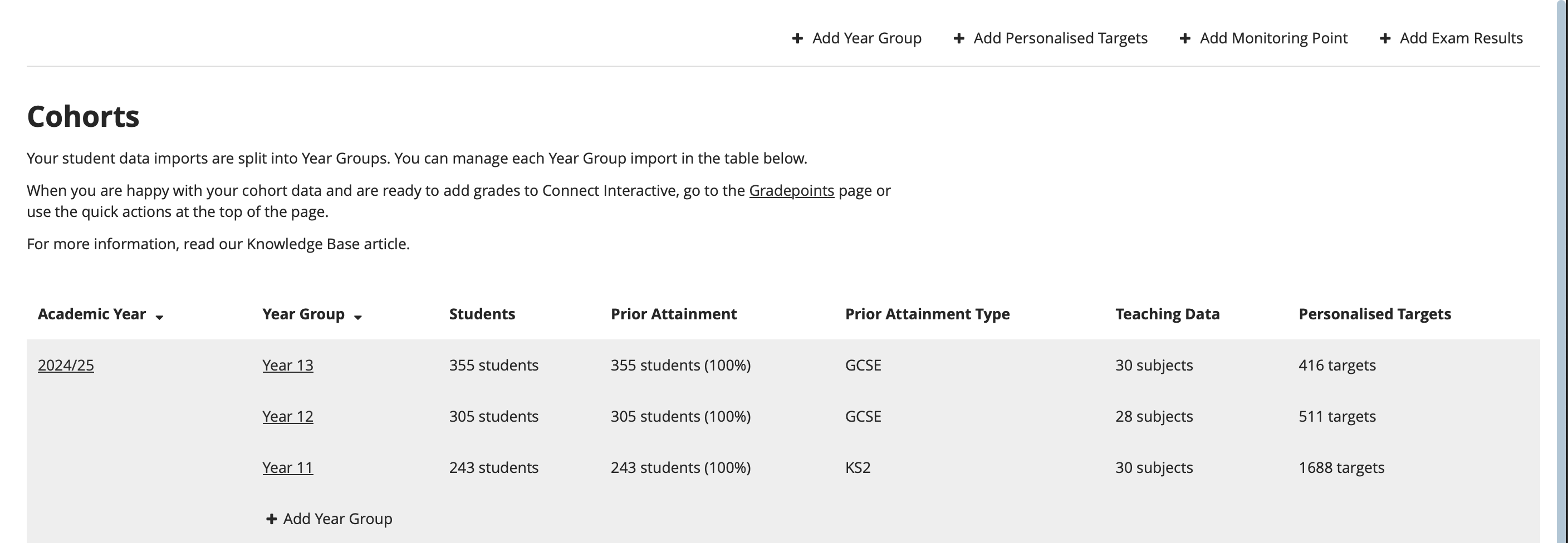Click the 511 targets cell

1337,416
